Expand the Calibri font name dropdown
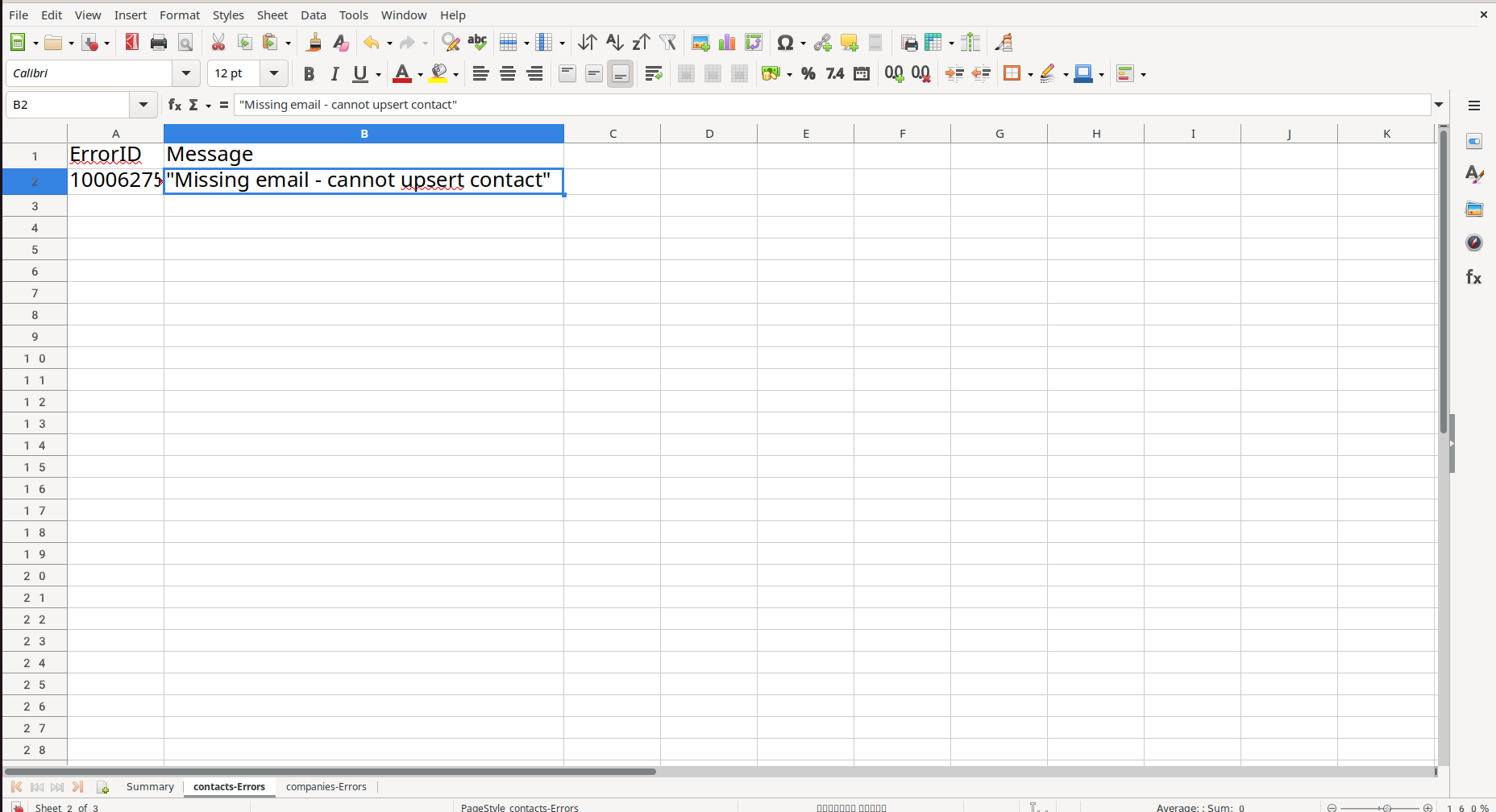 click(186, 73)
